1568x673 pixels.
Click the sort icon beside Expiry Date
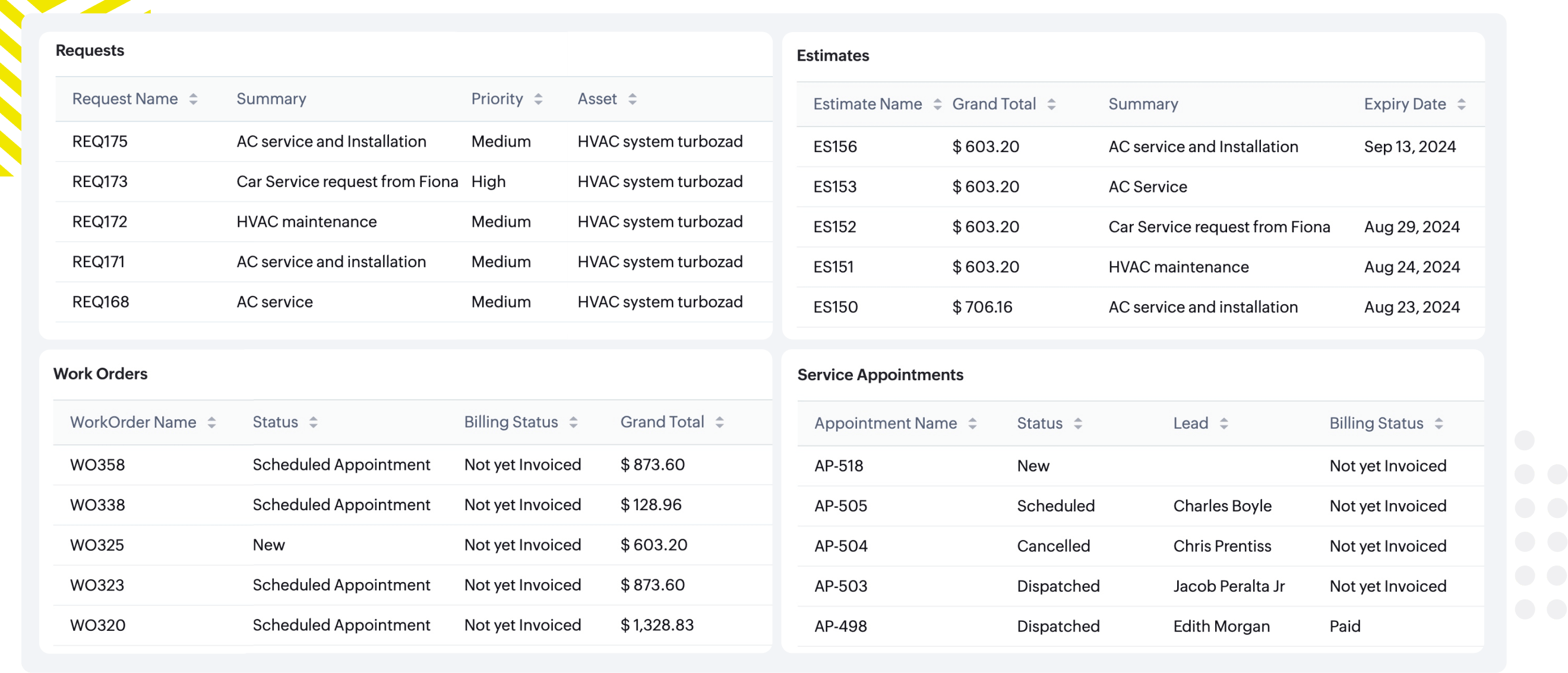pyautogui.click(x=1462, y=105)
